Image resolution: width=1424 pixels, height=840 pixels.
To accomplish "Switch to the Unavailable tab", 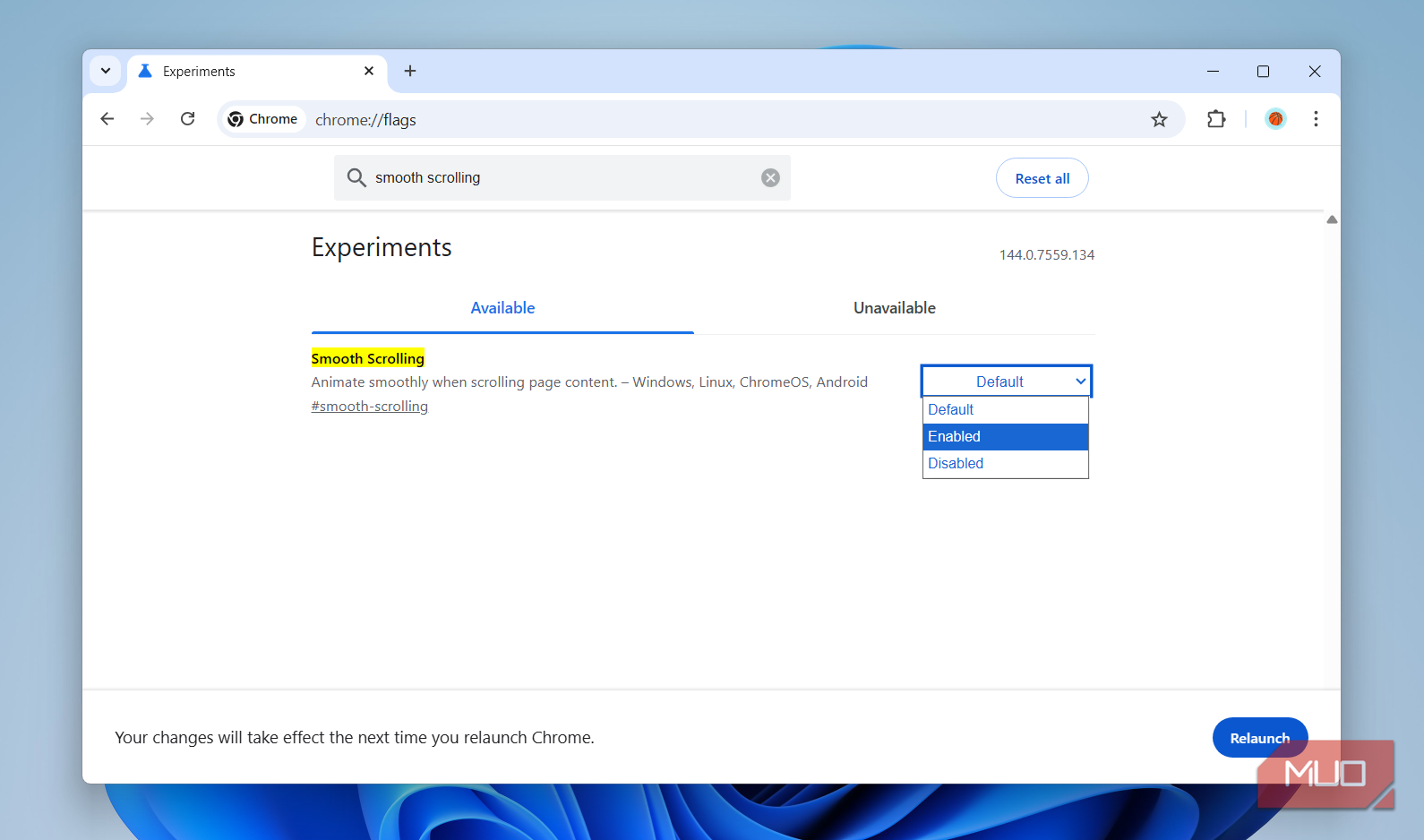I will click(x=894, y=308).
